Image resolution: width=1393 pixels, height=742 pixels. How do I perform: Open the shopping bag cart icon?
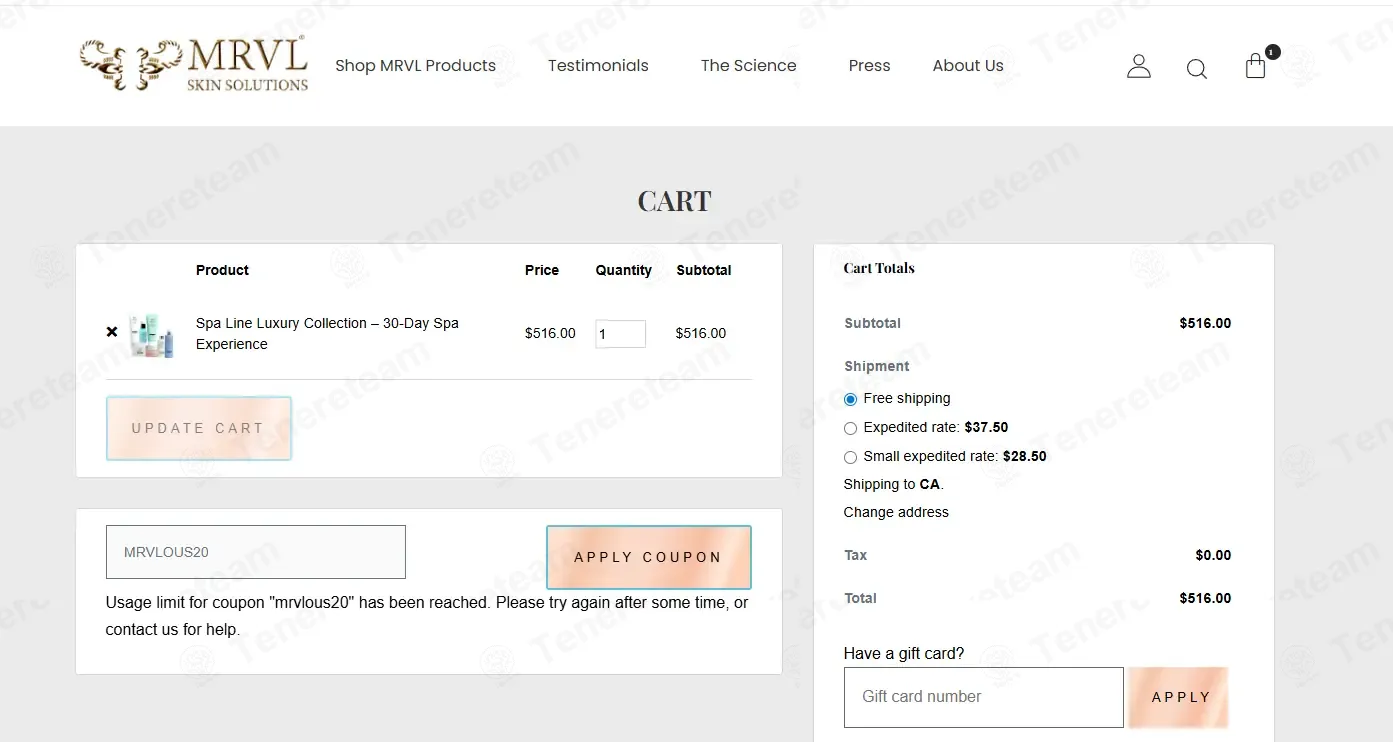1255,67
